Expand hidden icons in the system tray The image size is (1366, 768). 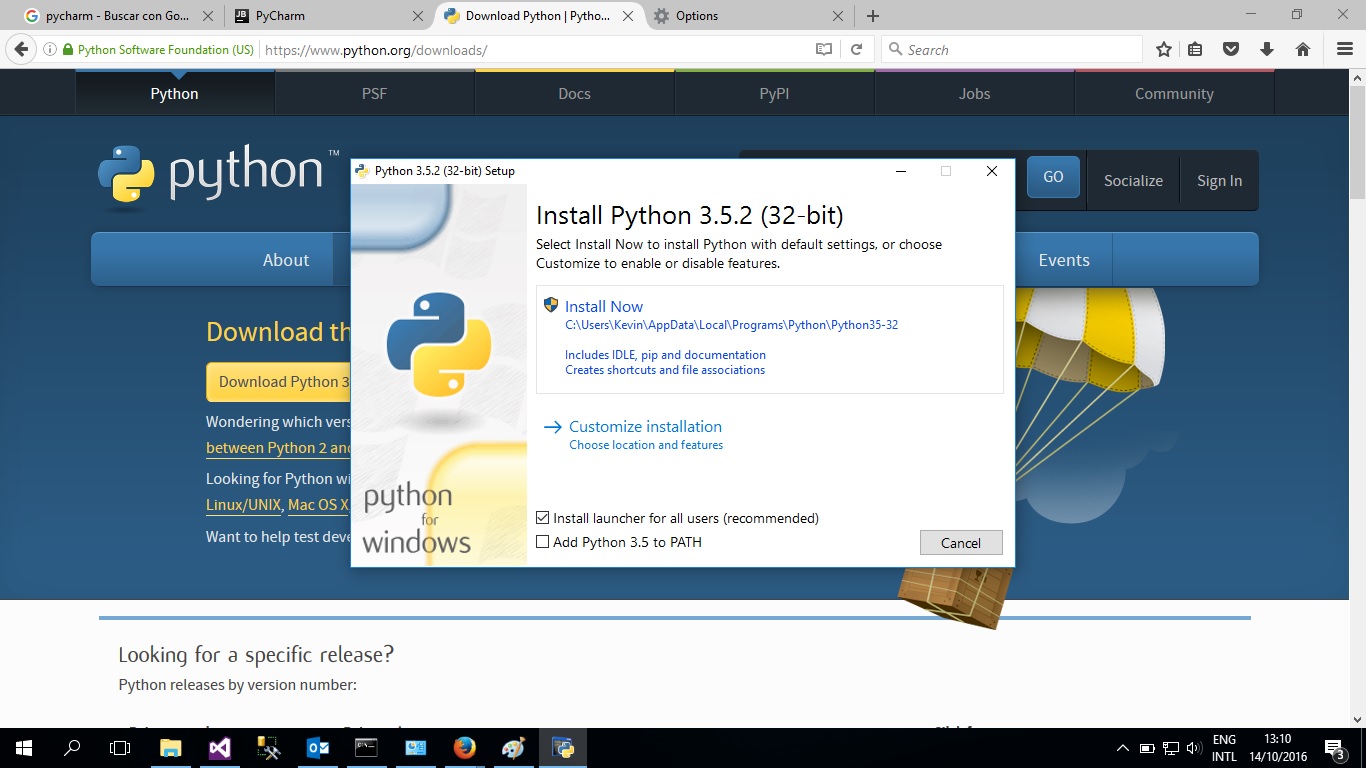coord(1122,747)
